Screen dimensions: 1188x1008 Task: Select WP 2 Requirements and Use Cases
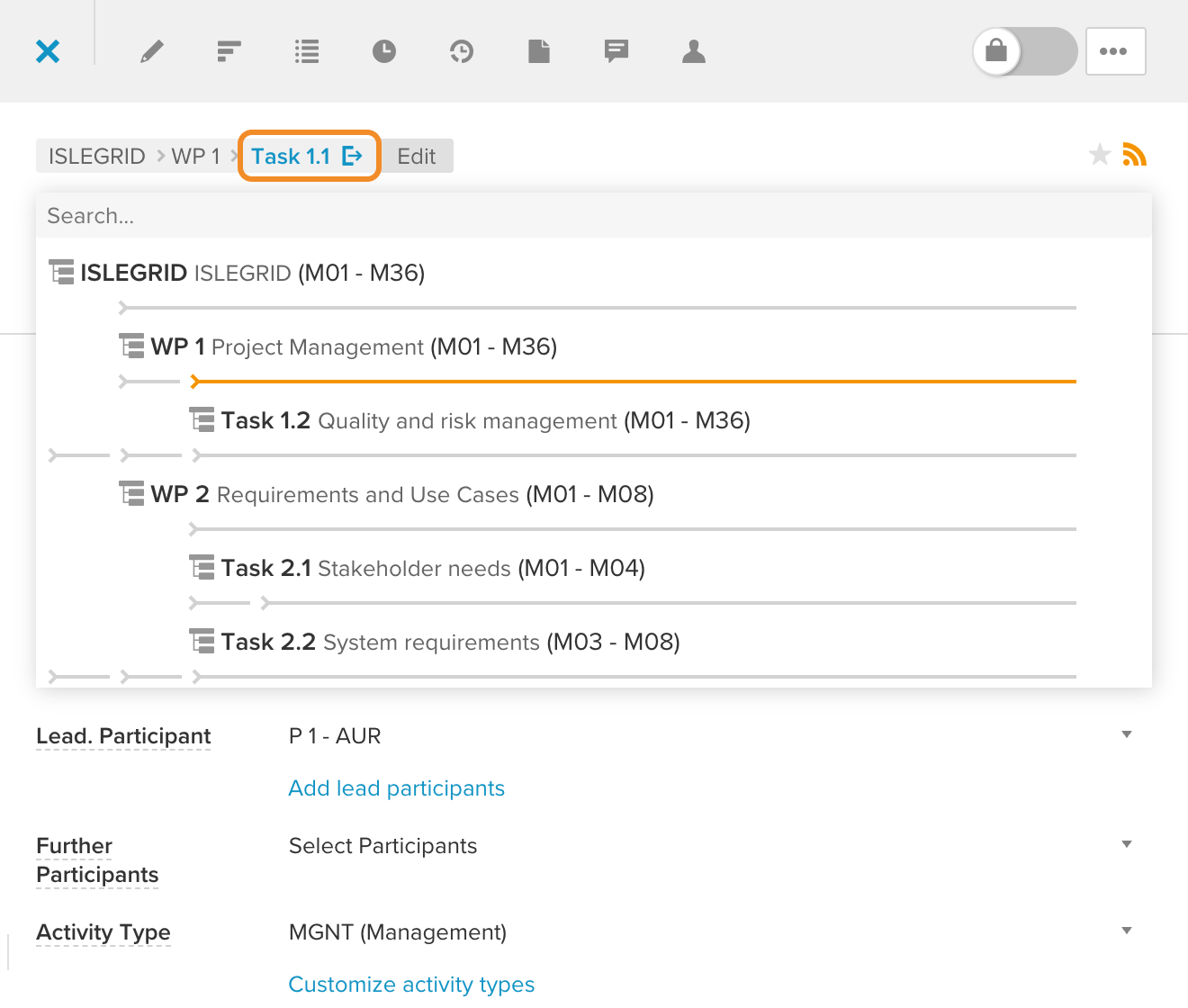[x=387, y=494]
